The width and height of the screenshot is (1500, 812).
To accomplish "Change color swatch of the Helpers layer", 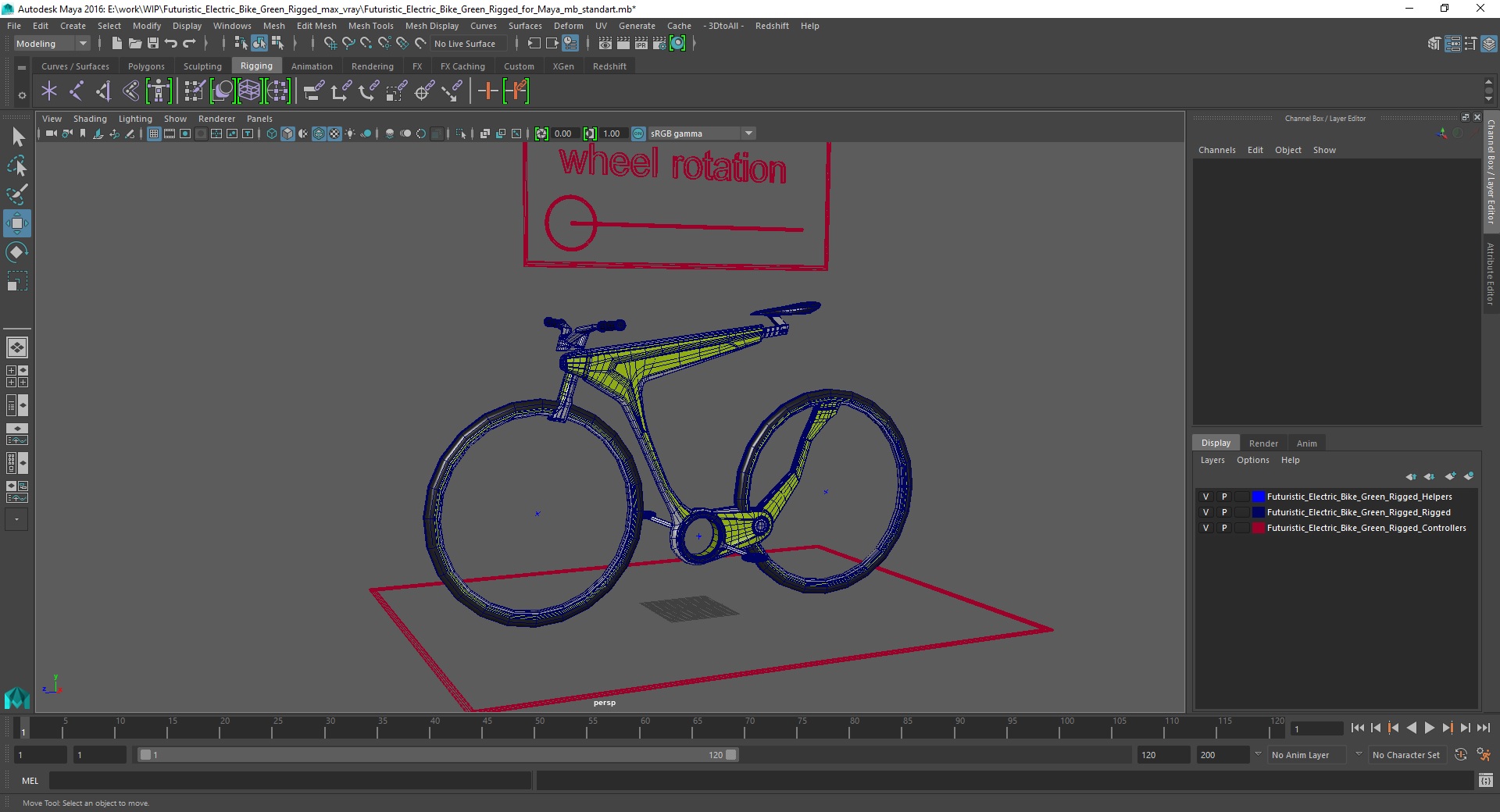I will (x=1258, y=497).
